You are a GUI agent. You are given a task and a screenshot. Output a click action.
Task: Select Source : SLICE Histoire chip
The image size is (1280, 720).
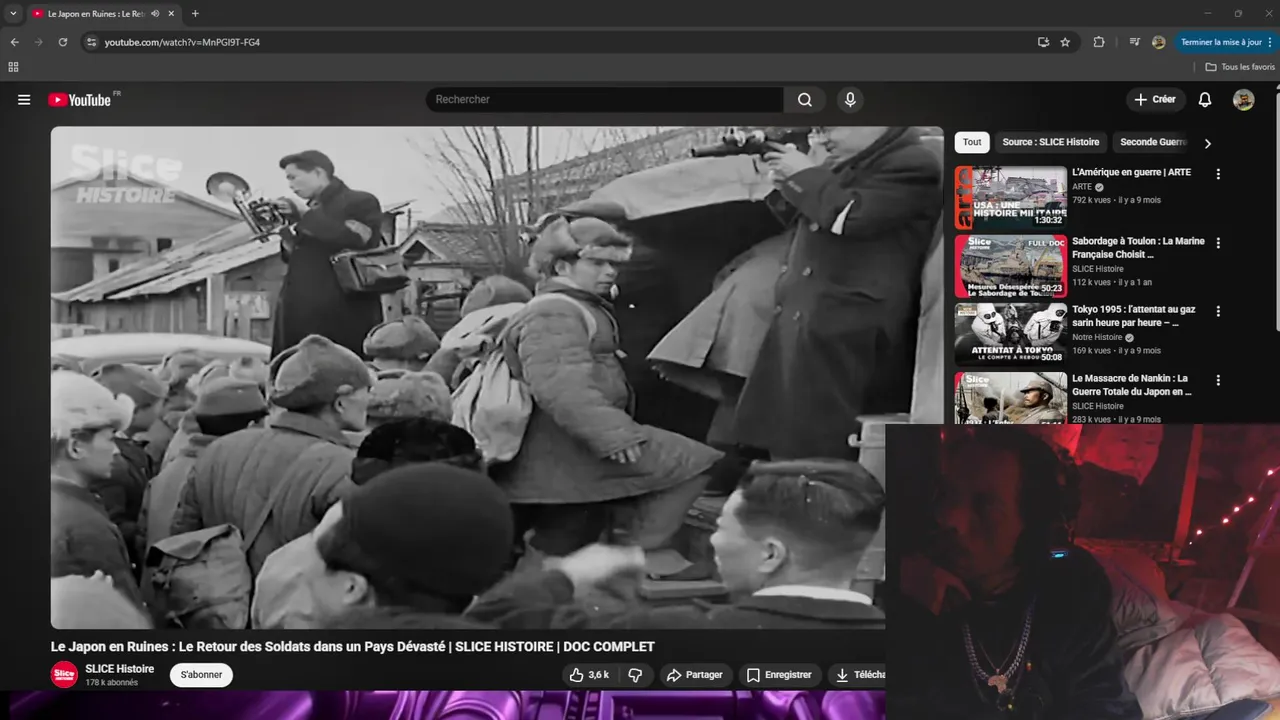click(x=1051, y=142)
